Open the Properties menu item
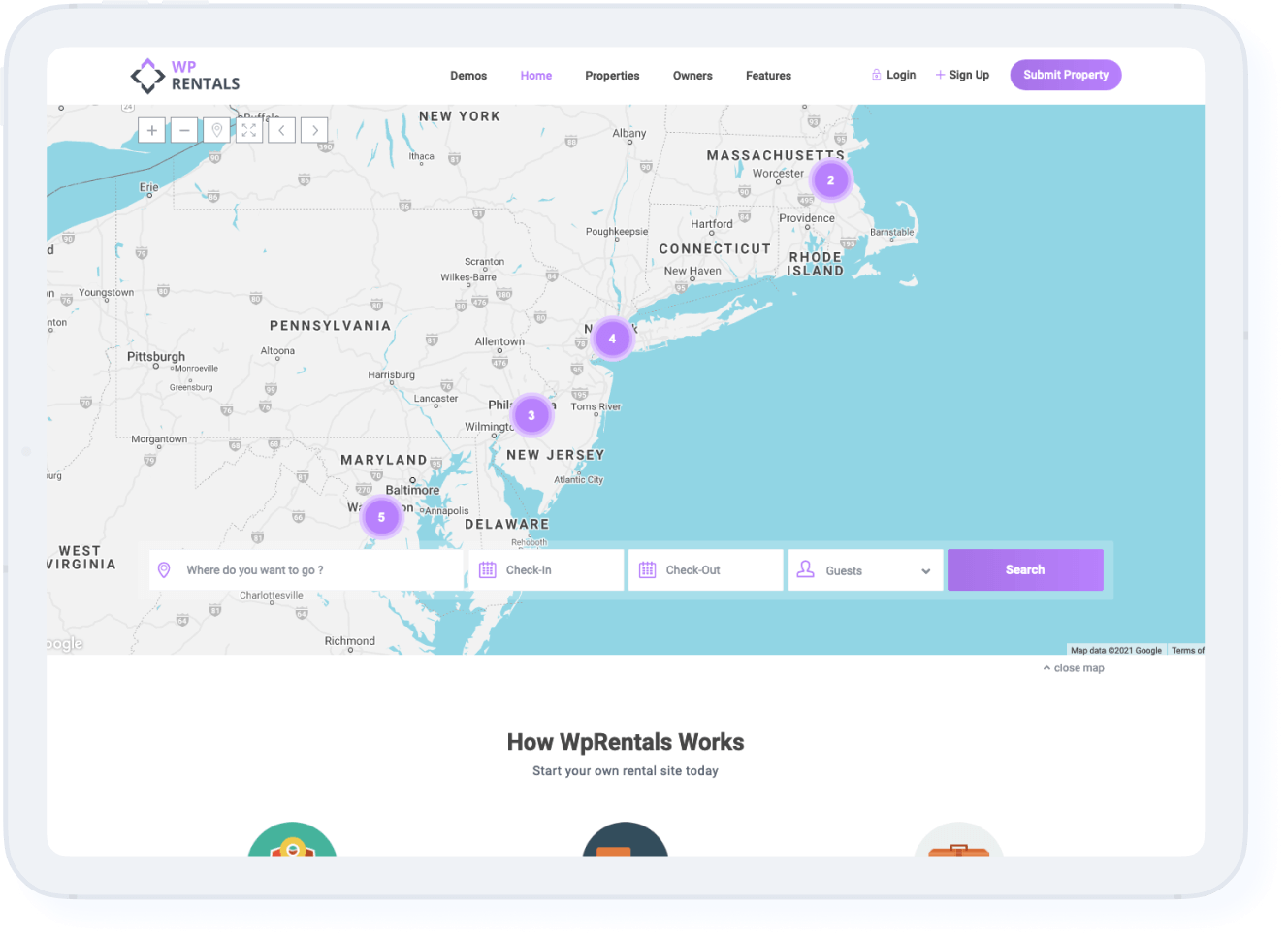This screenshot has width=1288, height=939. click(x=612, y=76)
